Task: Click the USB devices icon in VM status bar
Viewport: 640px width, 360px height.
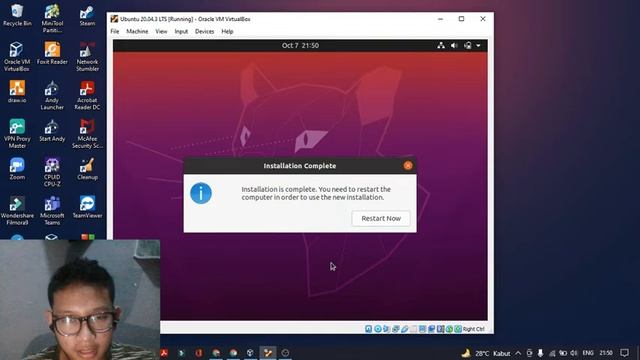Action: 404,329
